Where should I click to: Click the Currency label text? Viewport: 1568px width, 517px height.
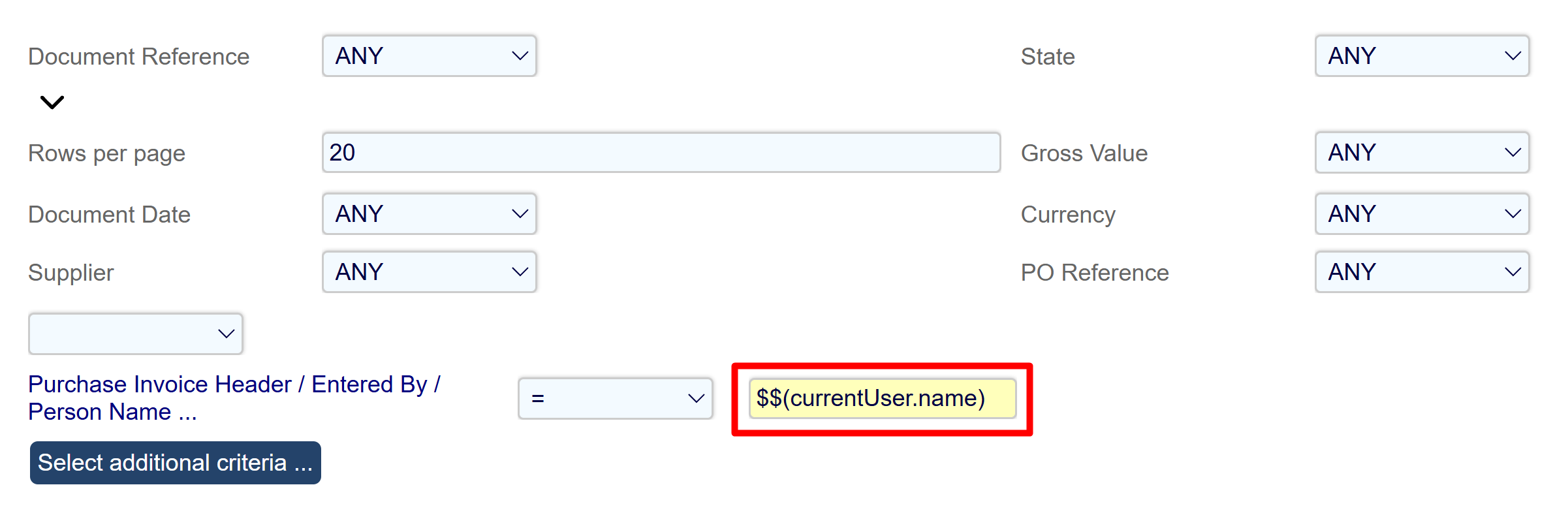tap(1067, 215)
